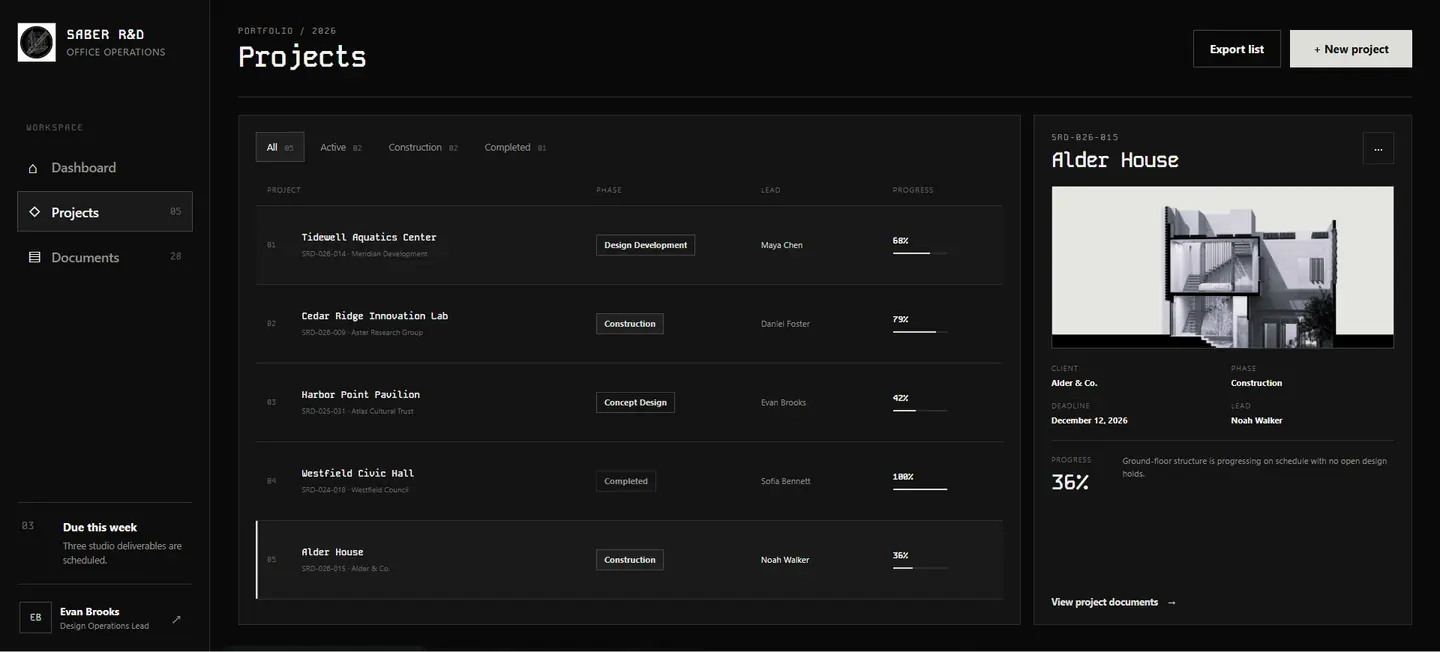Switch to the Active filter tab
The image size is (1440, 652).
[341, 147]
